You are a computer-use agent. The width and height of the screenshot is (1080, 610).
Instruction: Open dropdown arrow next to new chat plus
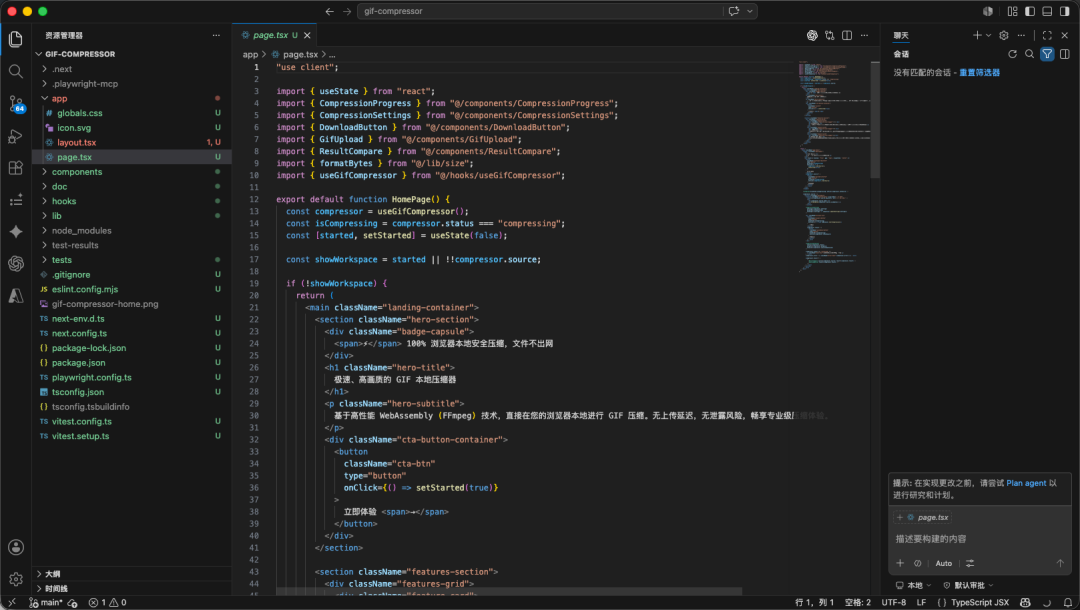point(988,35)
